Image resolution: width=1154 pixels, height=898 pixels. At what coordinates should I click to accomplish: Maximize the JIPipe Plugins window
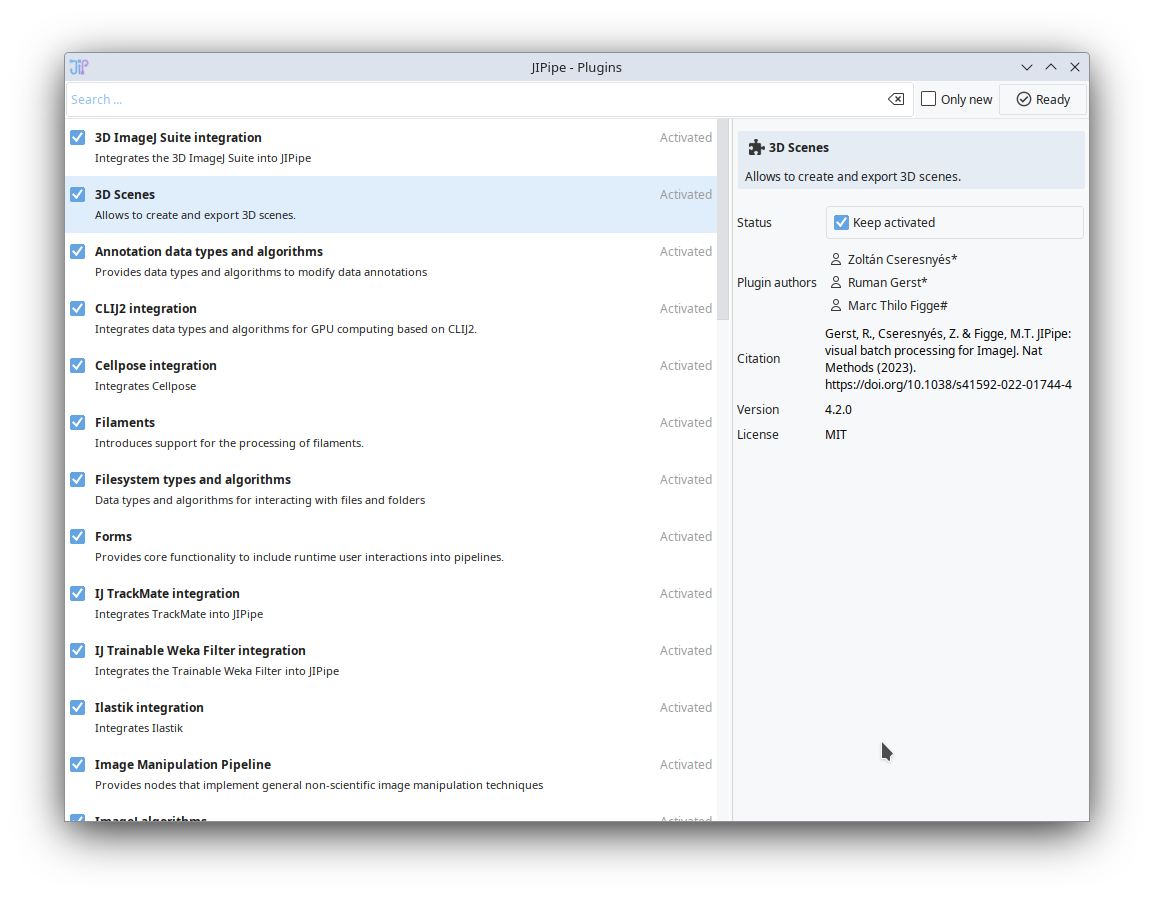pyautogui.click(x=1051, y=67)
